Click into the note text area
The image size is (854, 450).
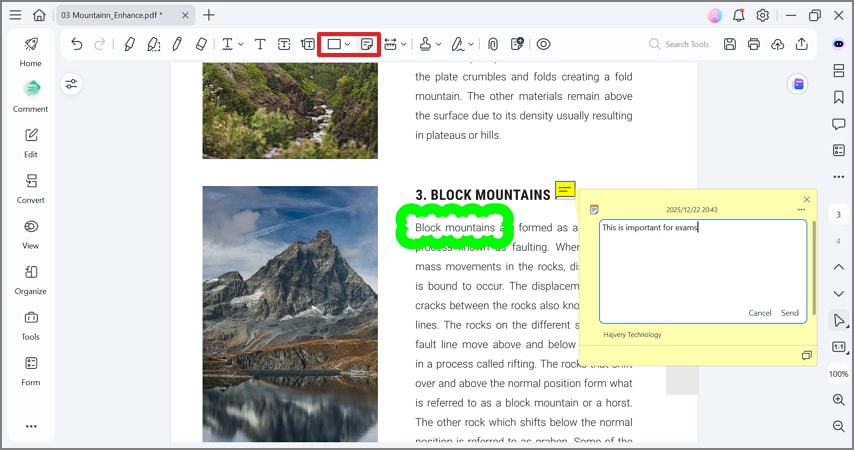coord(703,271)
